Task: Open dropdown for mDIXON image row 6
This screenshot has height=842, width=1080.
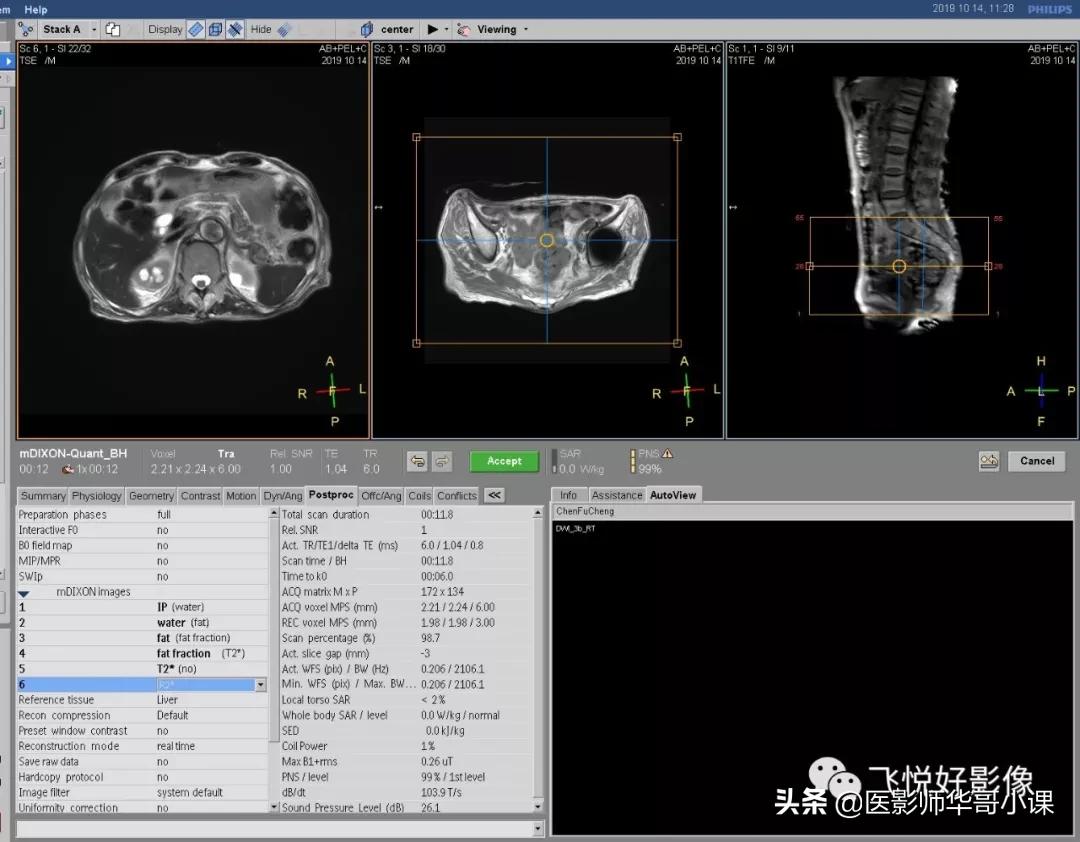Action: (x=261, y=685)
